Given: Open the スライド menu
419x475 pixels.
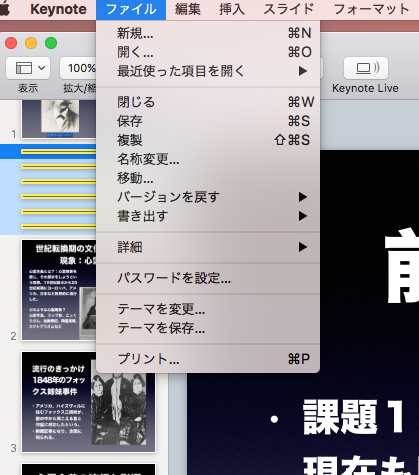Looking at the screenshot, I should (288, 9).
